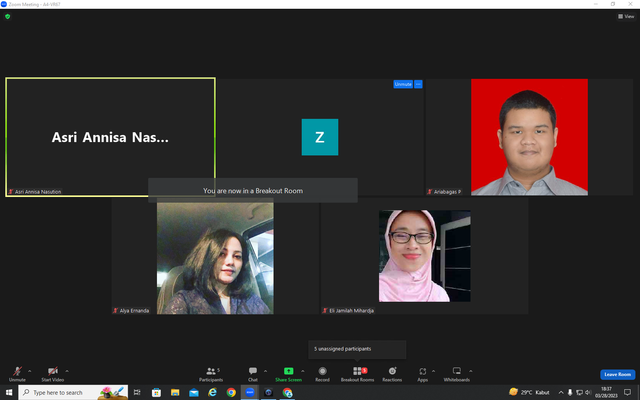
Task: Click the blue Leave Room button
Action: [x=618, y=374]
